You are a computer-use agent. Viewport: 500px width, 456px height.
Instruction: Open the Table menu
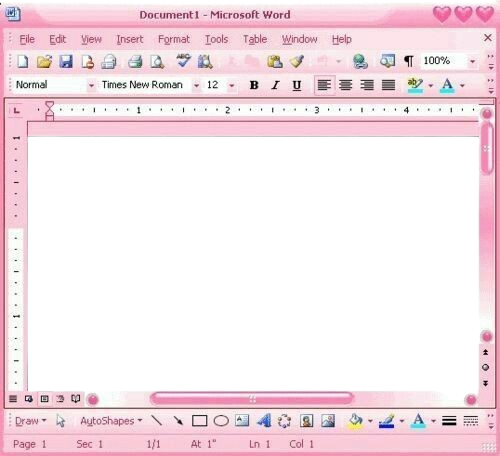(x=255, y=39)
